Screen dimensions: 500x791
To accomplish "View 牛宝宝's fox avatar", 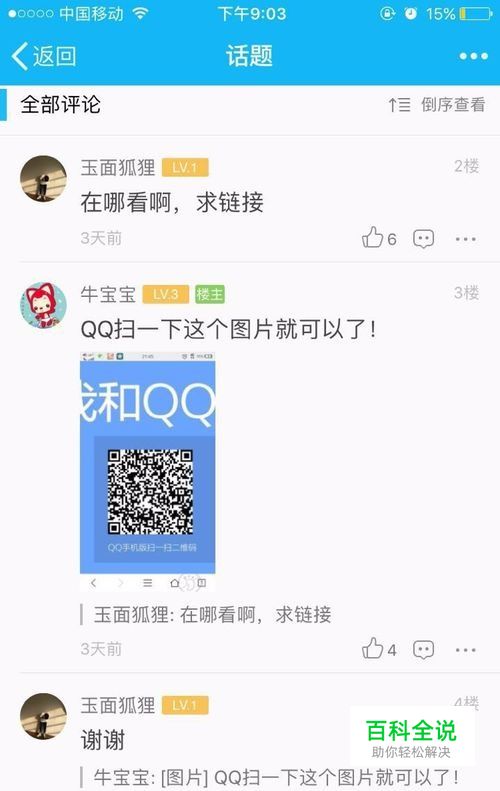I will (x=43, y=305).
